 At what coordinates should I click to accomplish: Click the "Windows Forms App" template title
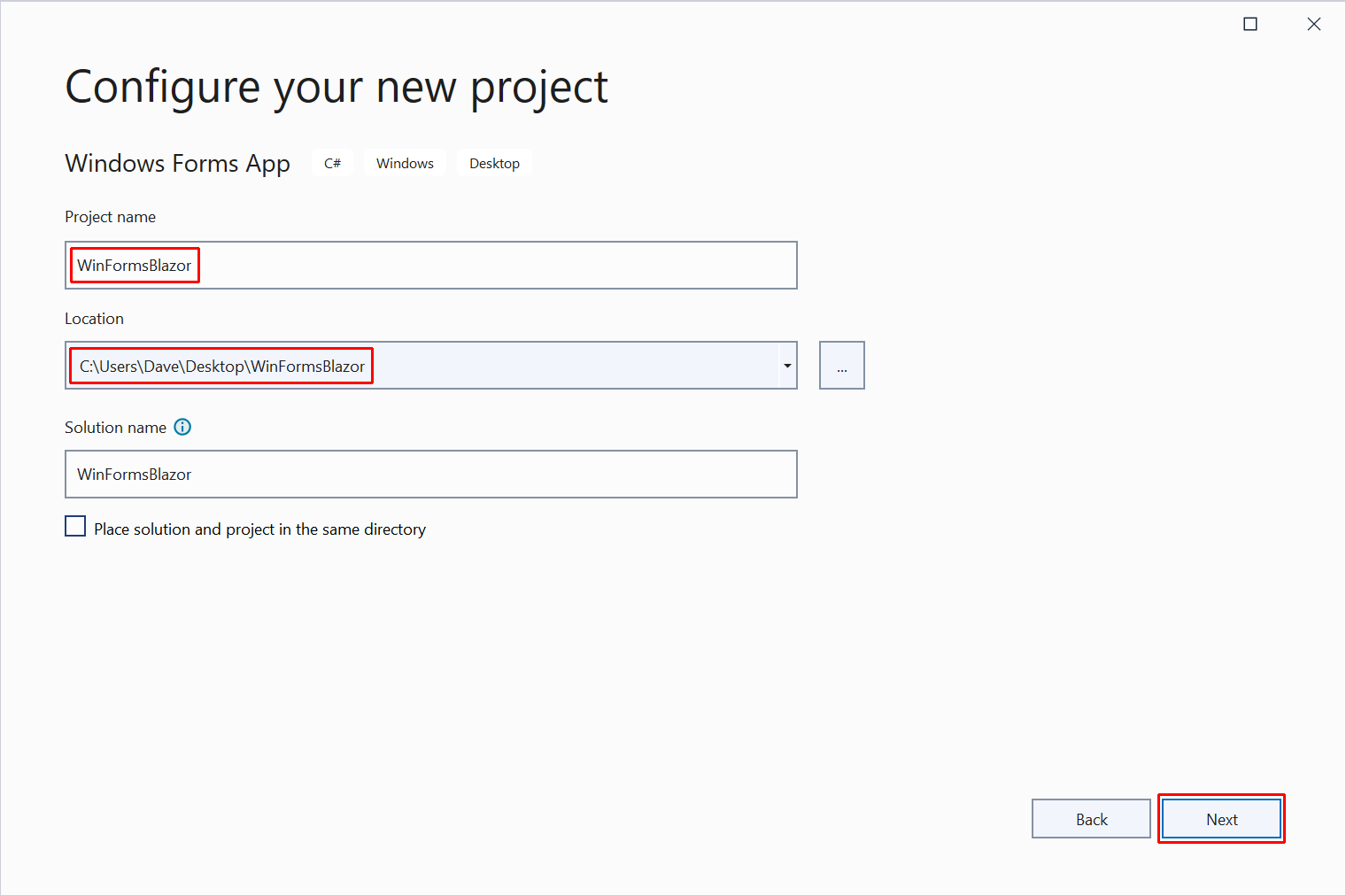pos(177,163)
